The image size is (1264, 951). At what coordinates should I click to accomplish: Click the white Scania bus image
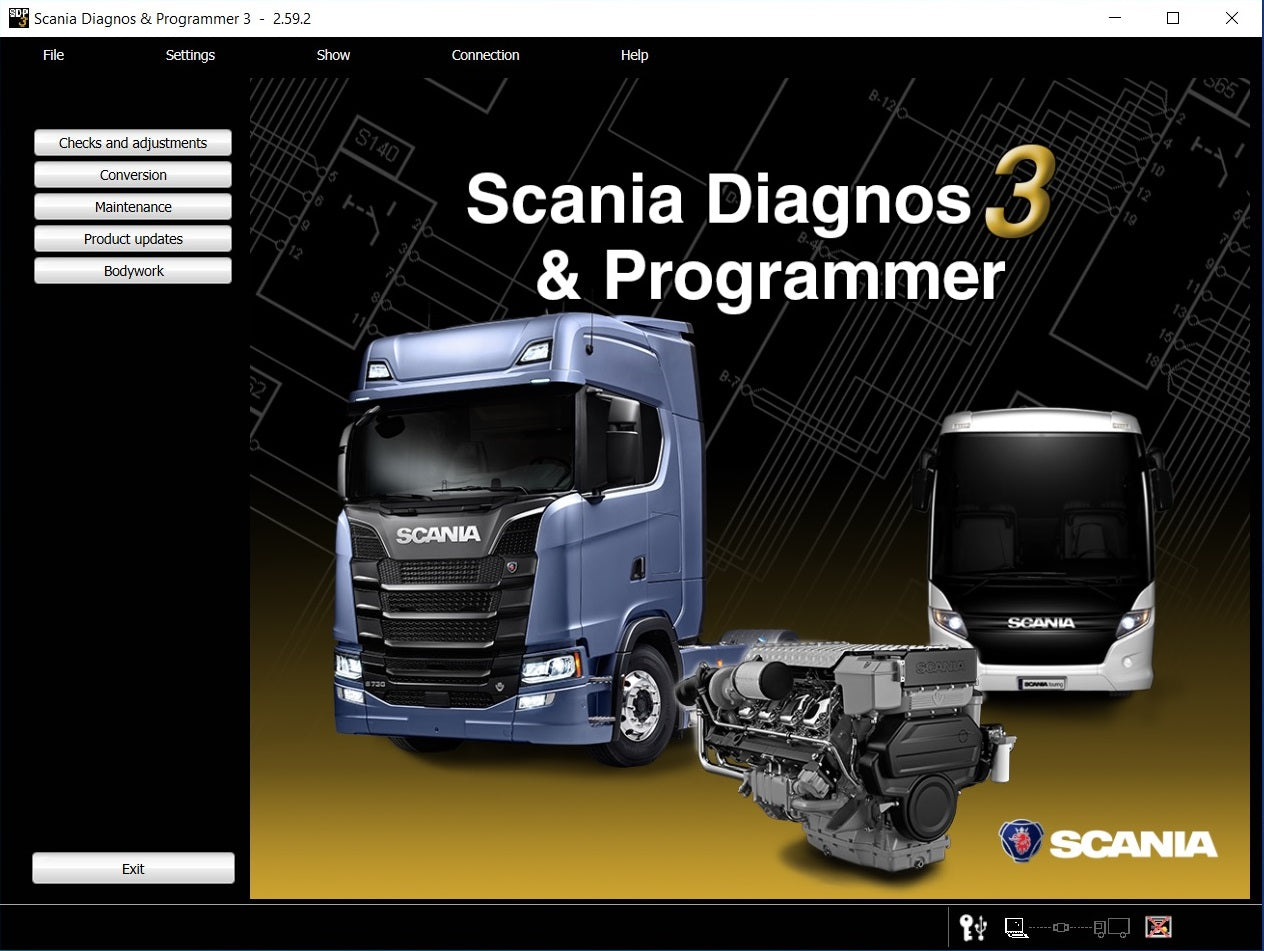(x=1040, y=552)
